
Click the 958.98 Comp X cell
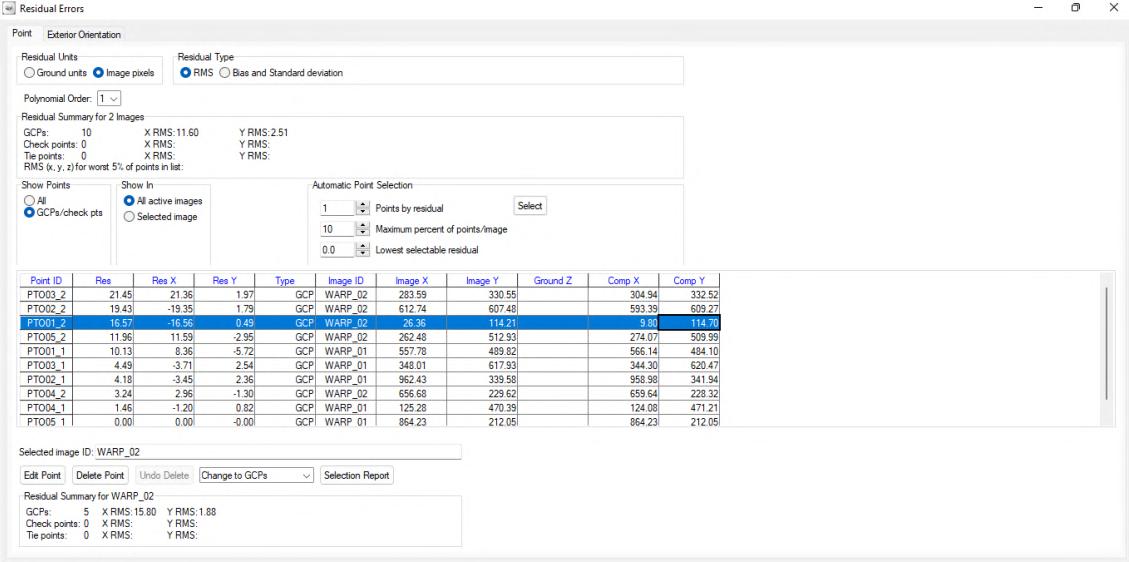coord(623,379)
